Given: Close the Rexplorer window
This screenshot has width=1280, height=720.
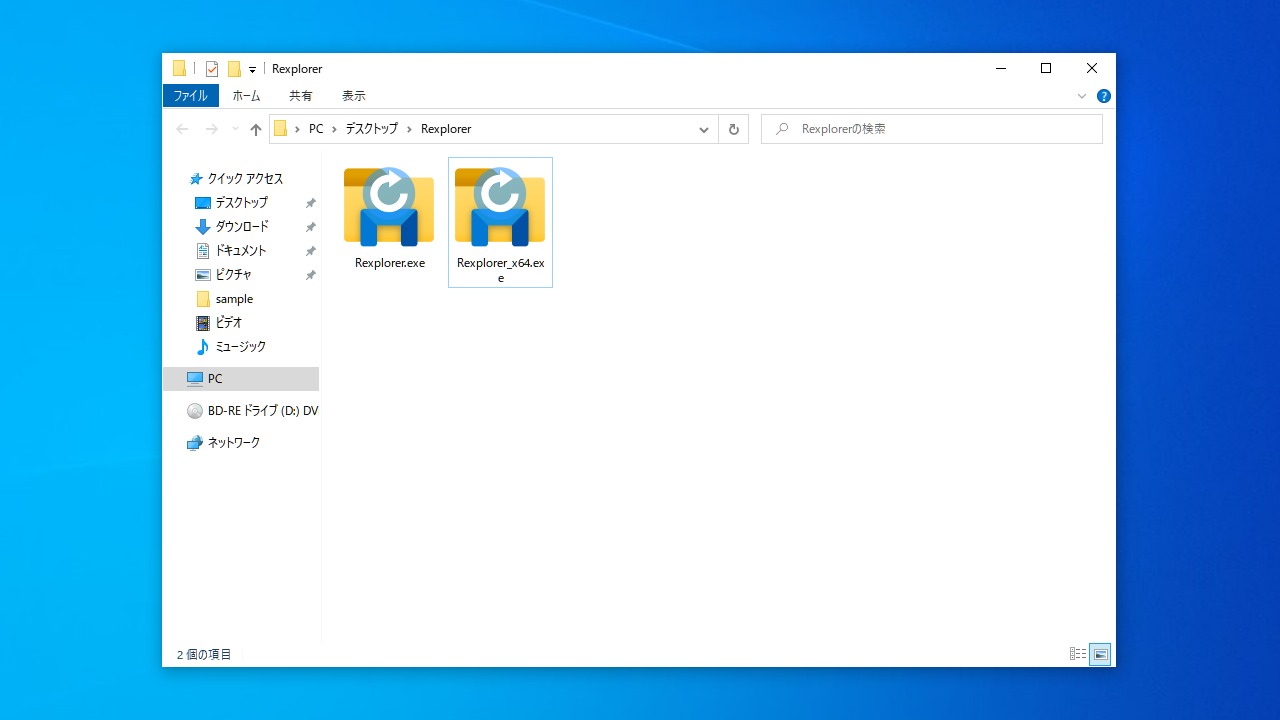Looking at the screenshot, I should pyautogui.click(x=1092, y=68).
